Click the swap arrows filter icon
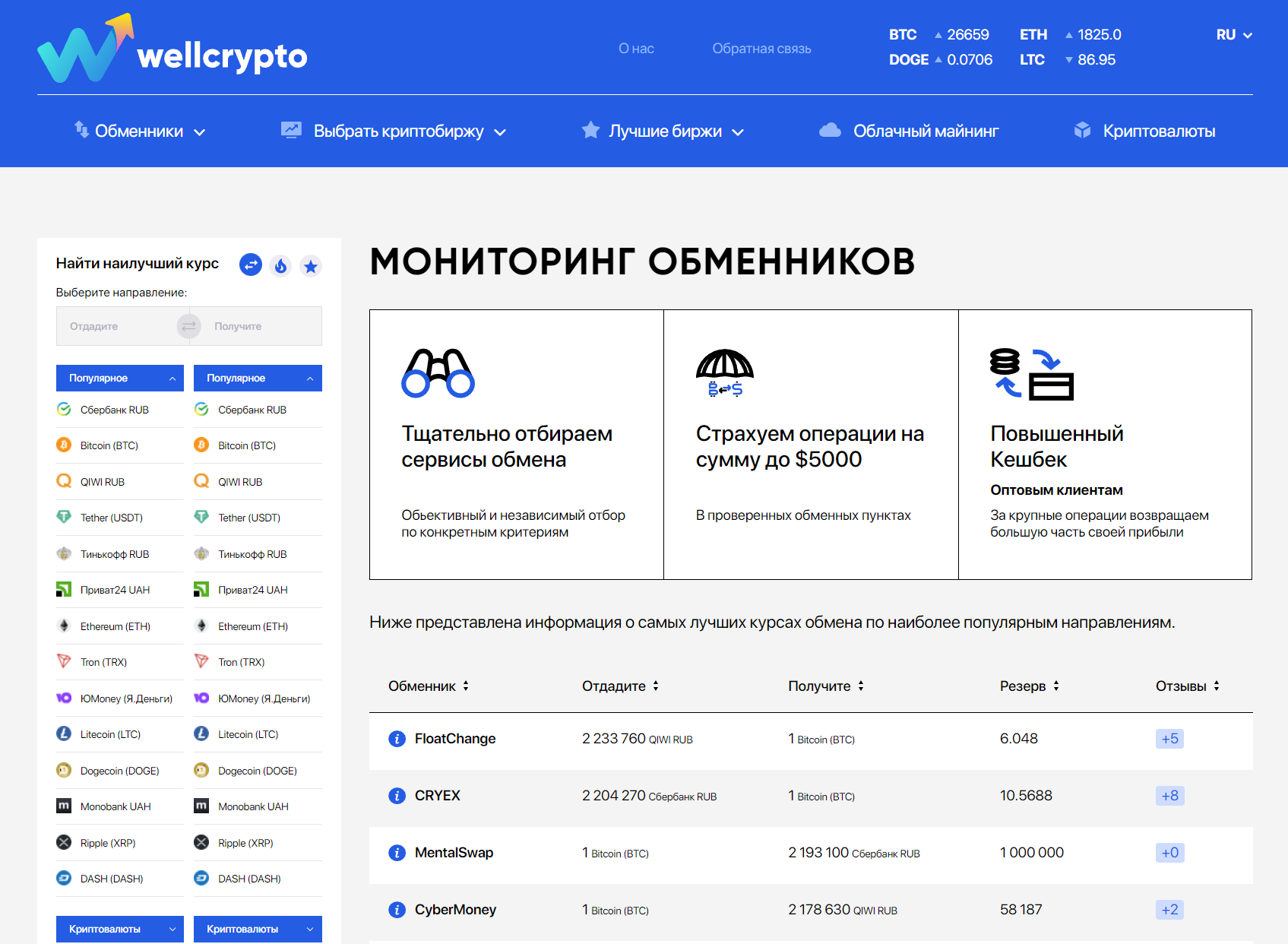Image resolution: width=1288 pixels, height=944 pixels. click(x=251, y=265)
